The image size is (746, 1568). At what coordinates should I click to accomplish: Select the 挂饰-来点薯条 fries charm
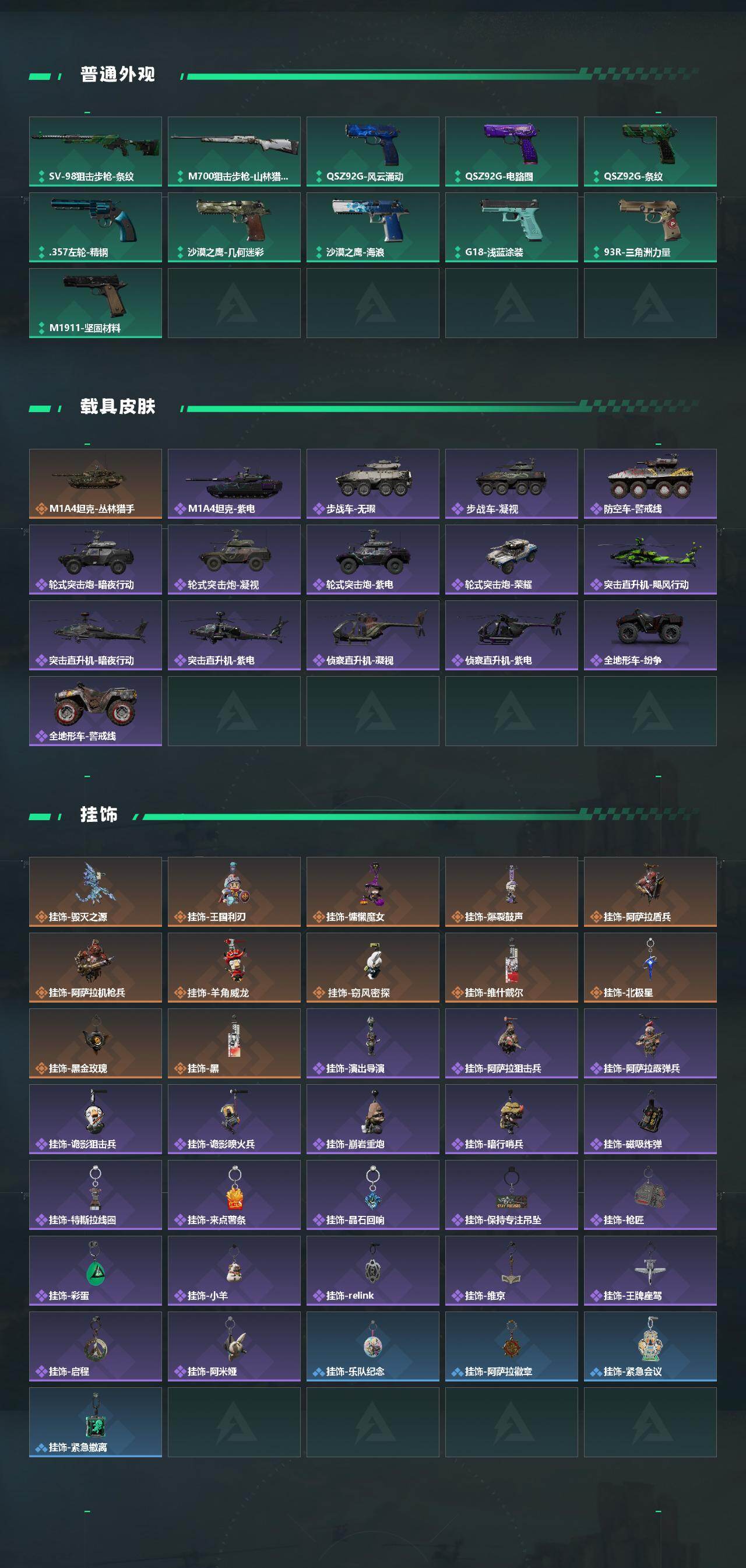point(234,1195)
